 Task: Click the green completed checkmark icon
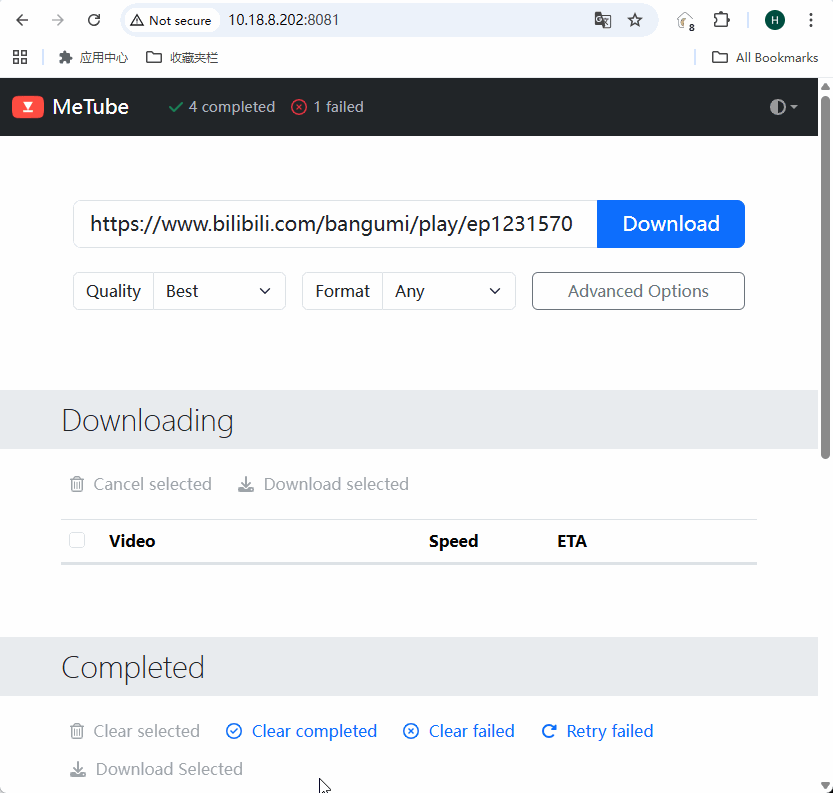pyautogui.click(x=175, y=107)
